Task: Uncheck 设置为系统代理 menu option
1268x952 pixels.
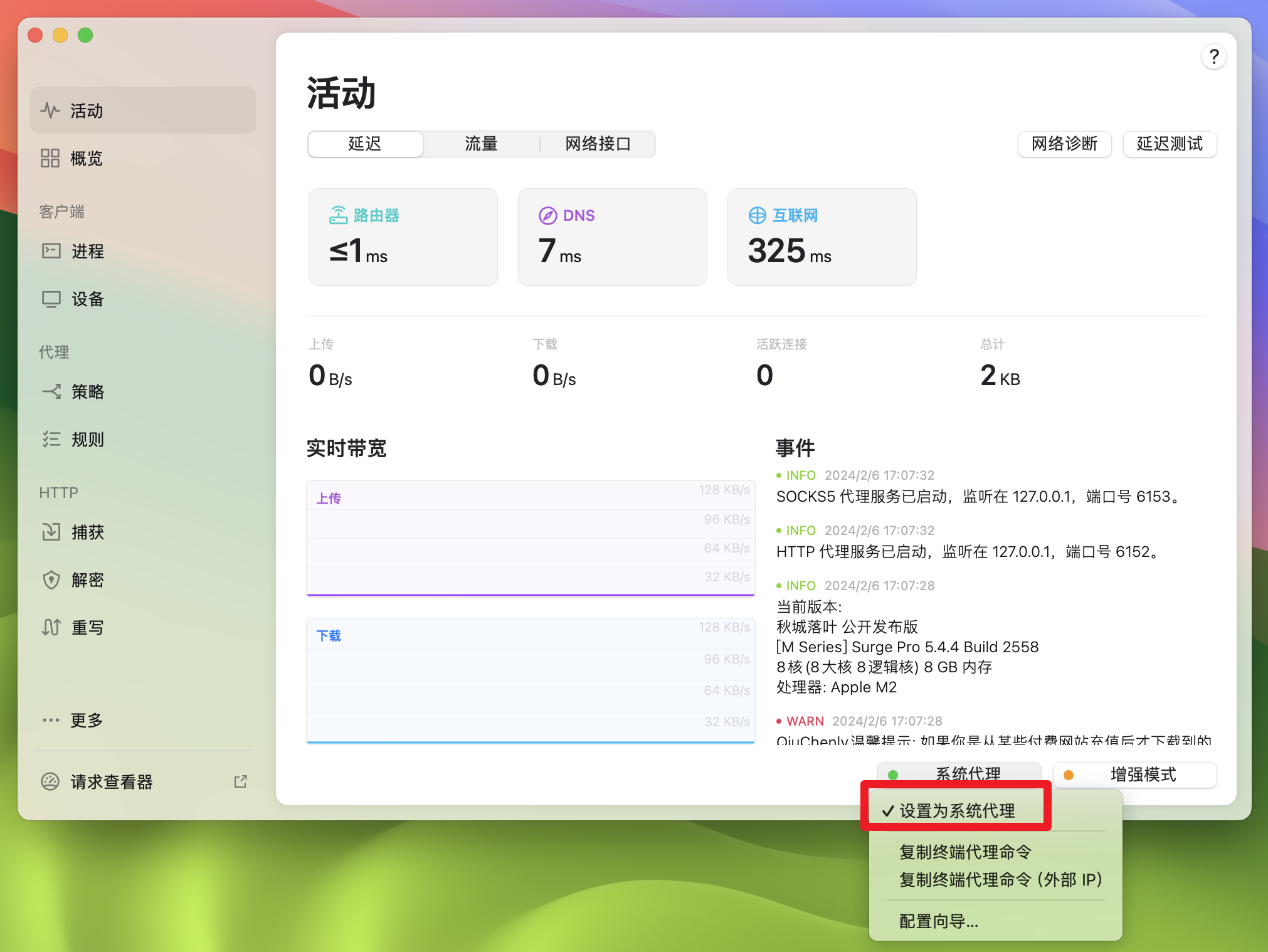Action: click(956, 811)
